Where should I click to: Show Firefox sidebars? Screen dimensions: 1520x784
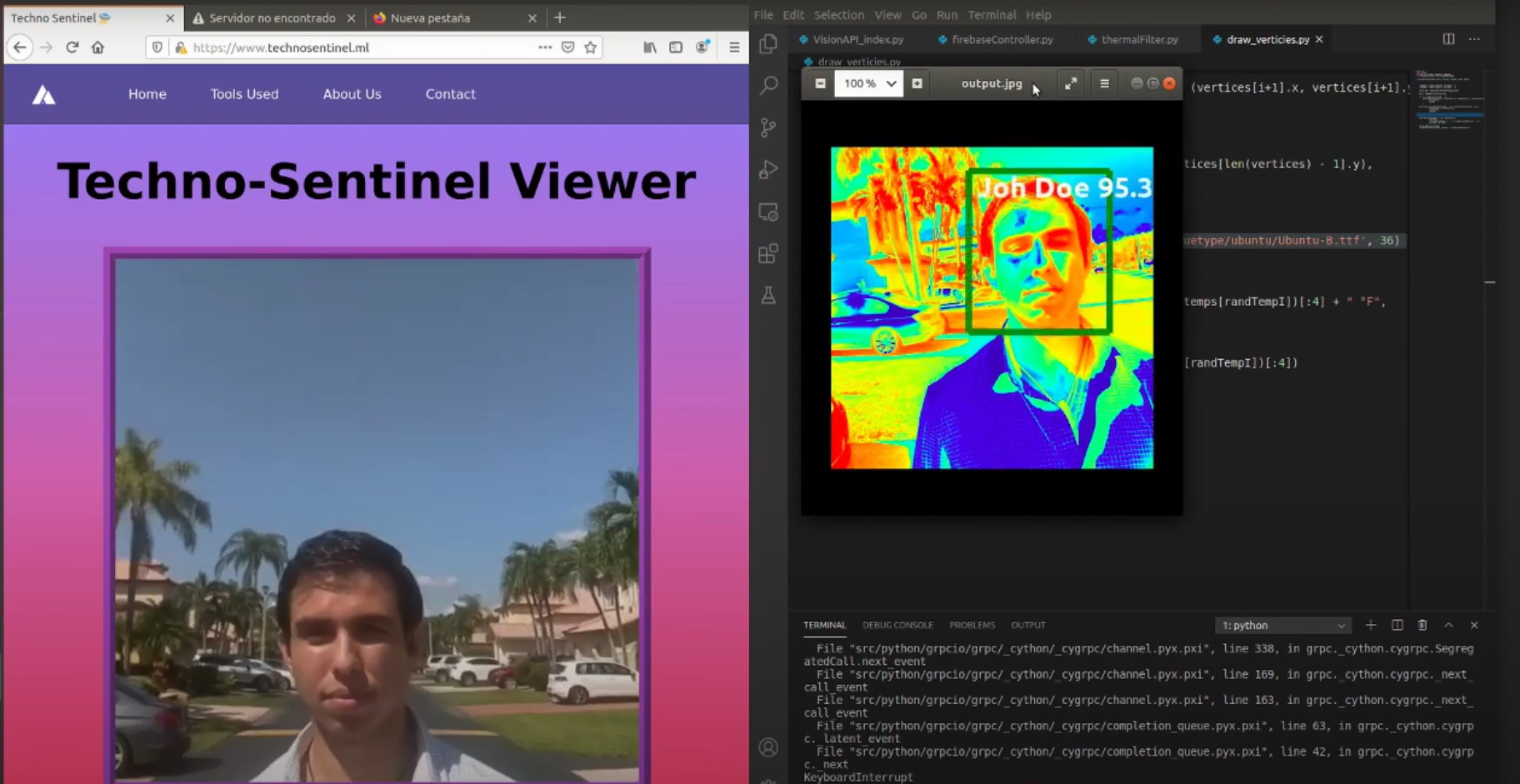tap(676, 47)
